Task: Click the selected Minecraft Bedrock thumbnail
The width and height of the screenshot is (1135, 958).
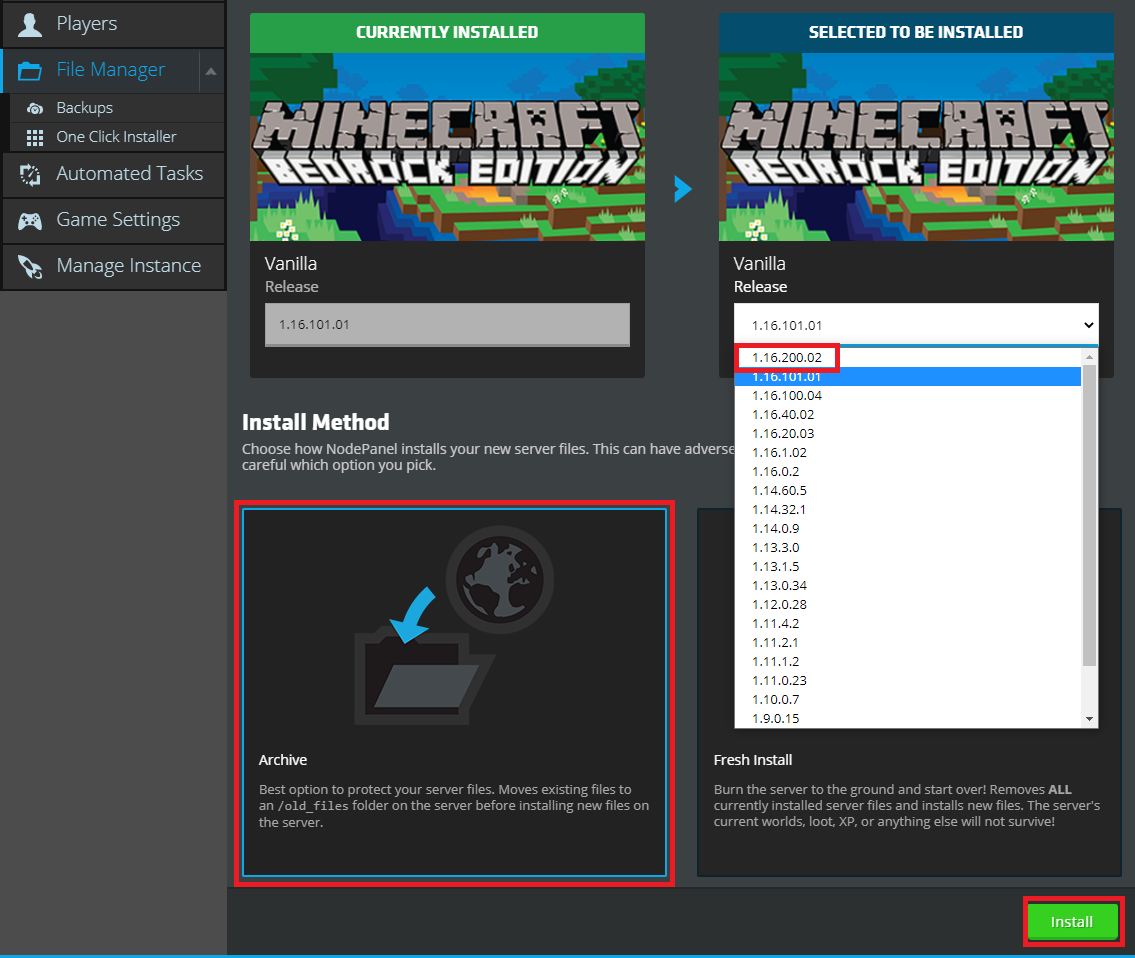Action: pos(916,146)
